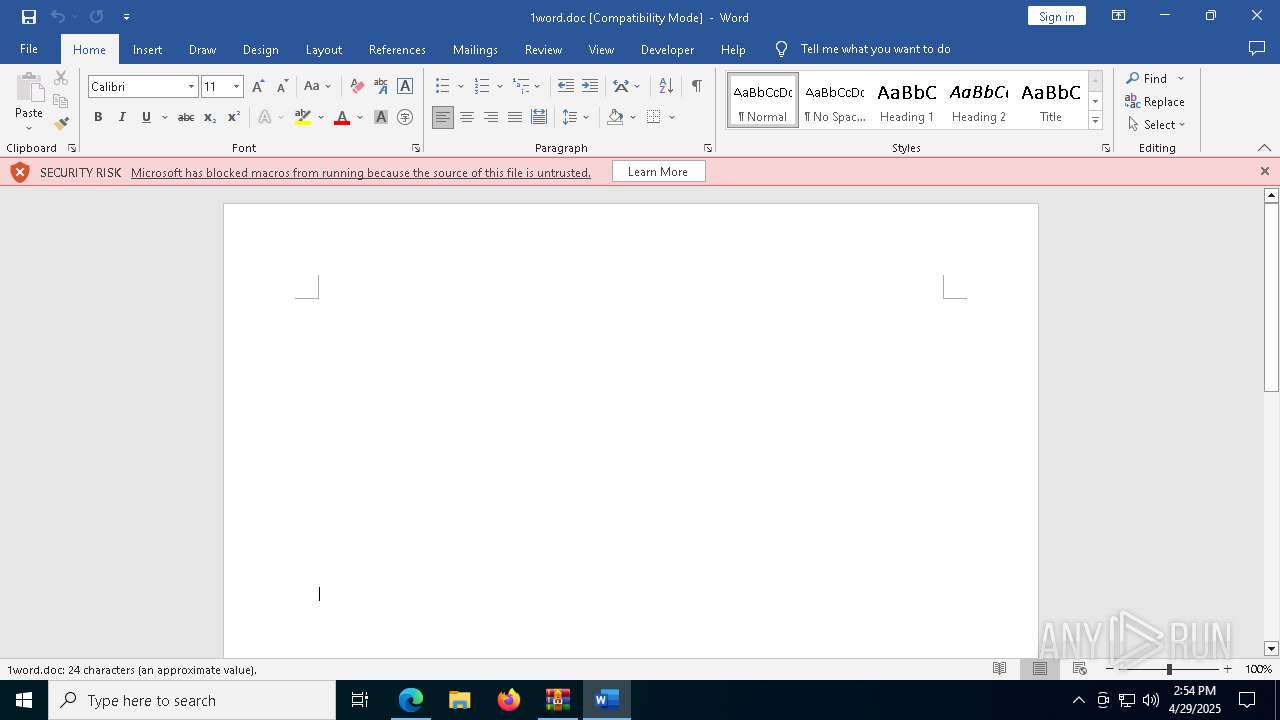This screenshot has width=1280, height=720.
Task: Open the font size dropdown arrow
Action: 236,87
